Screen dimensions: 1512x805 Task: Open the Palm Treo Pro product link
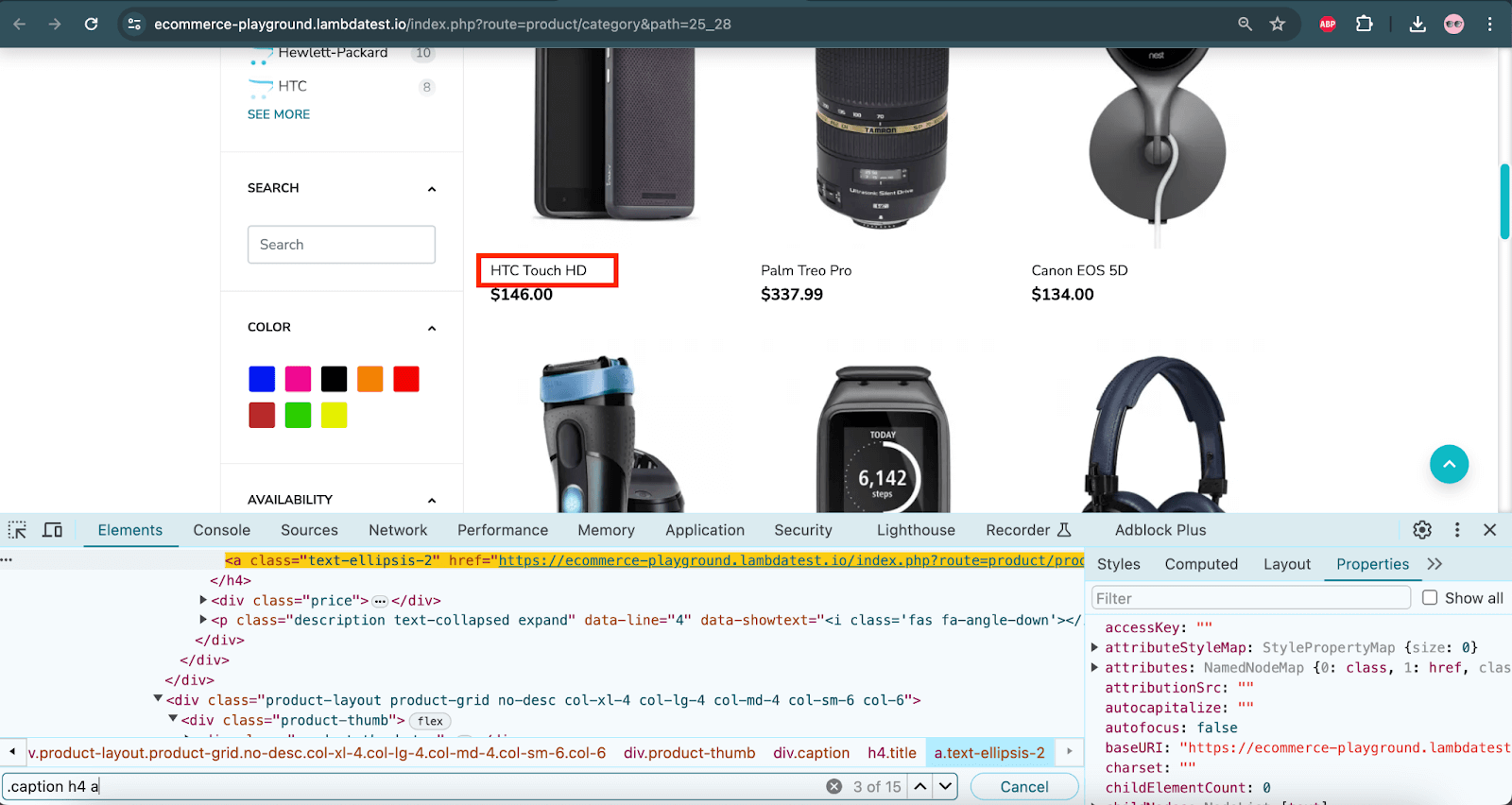pyautogui.click(x=806, y=270)
